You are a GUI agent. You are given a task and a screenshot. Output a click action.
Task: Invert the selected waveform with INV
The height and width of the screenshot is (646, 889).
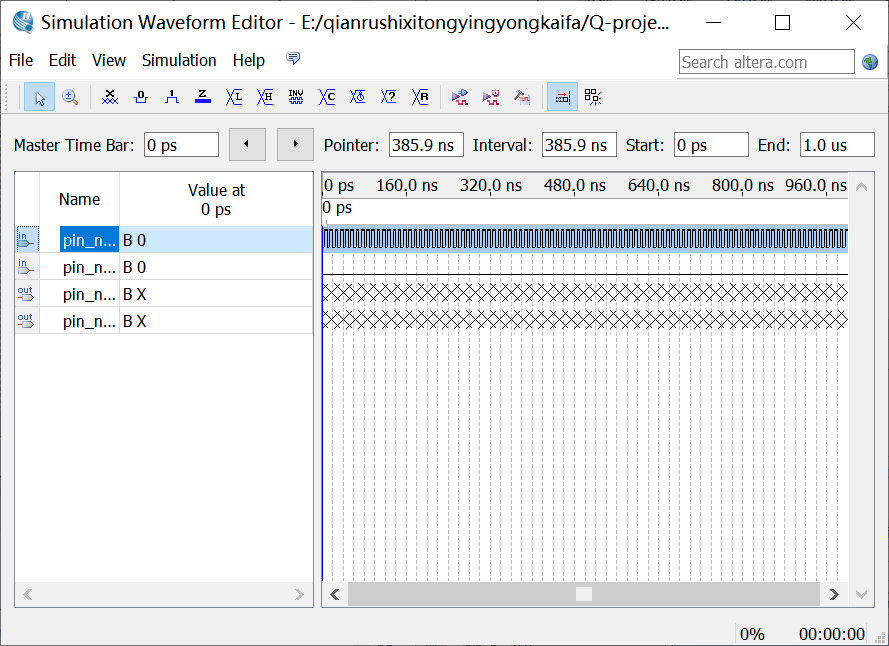click(296, 97)
